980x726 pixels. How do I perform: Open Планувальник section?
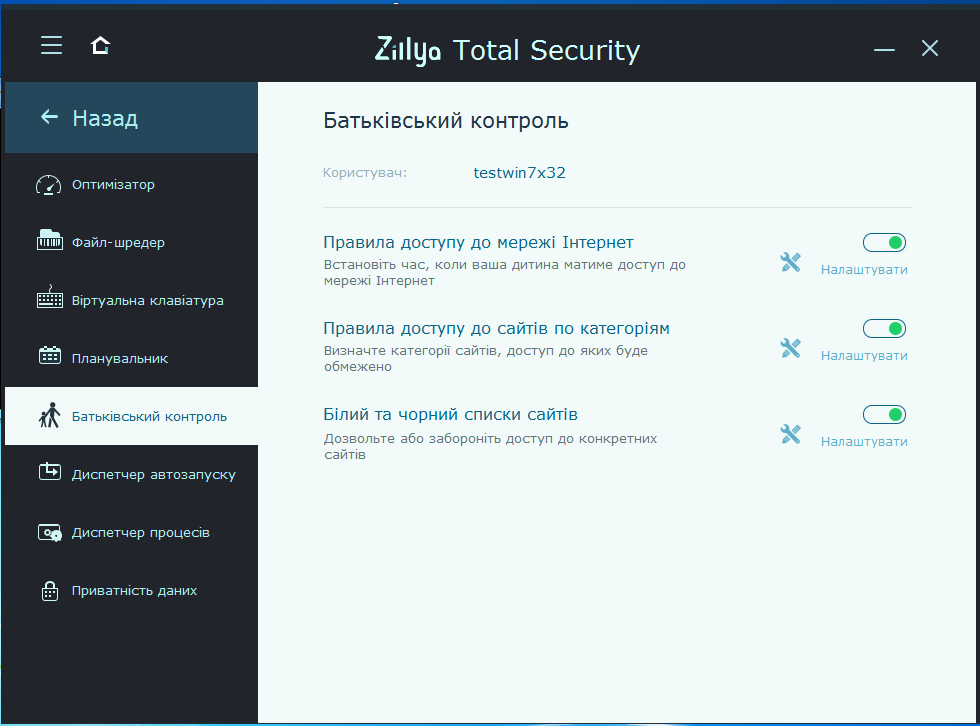(x=131, y=359)
